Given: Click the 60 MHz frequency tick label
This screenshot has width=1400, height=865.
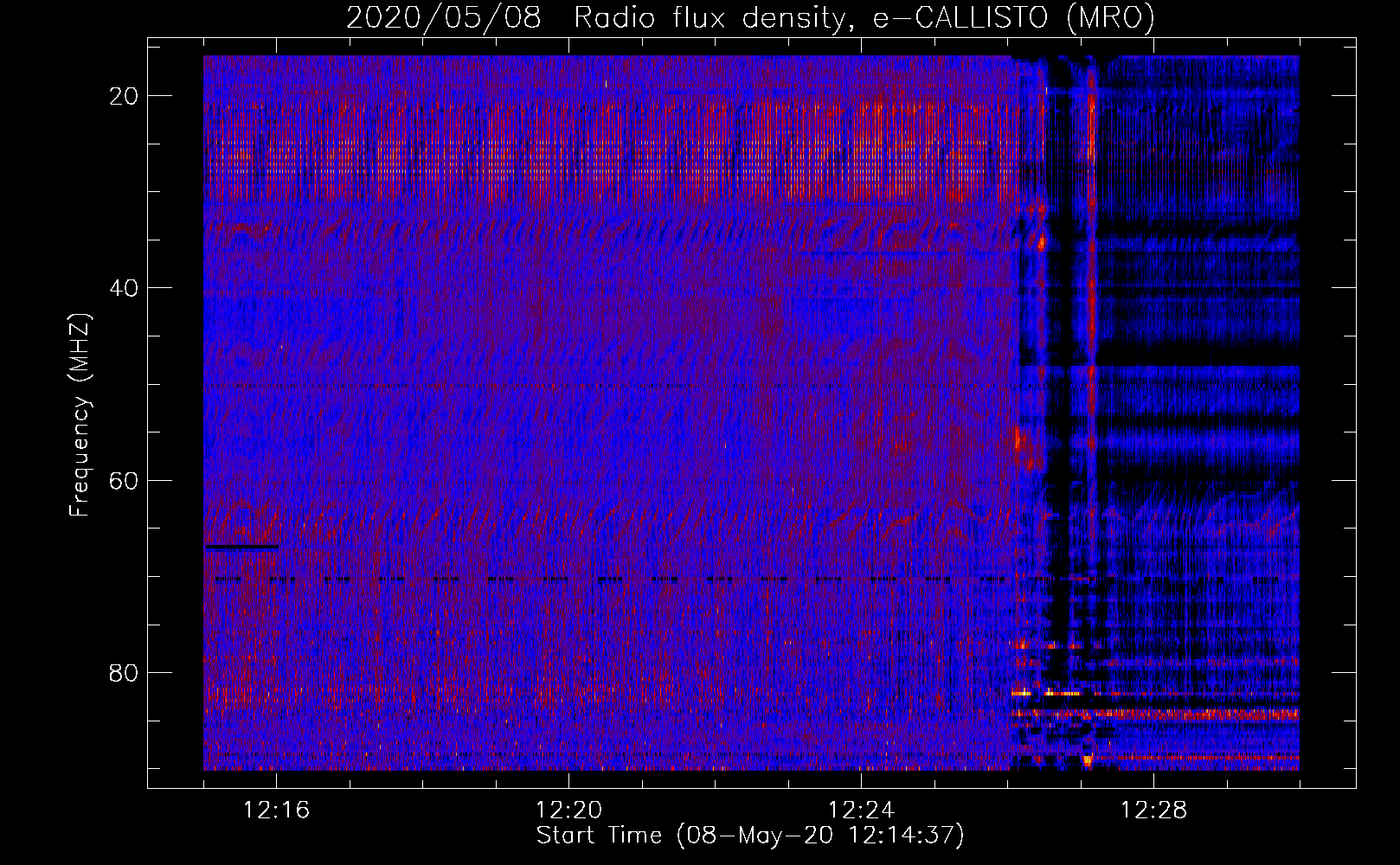Looking at the screenshot, I should coord(124,480).
